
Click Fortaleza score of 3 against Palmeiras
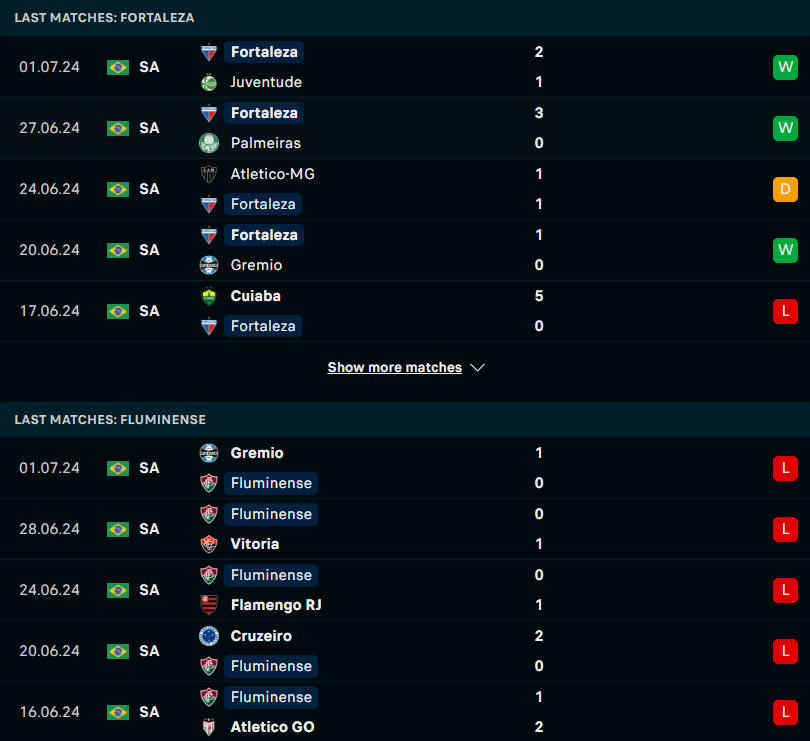[539, 113]
